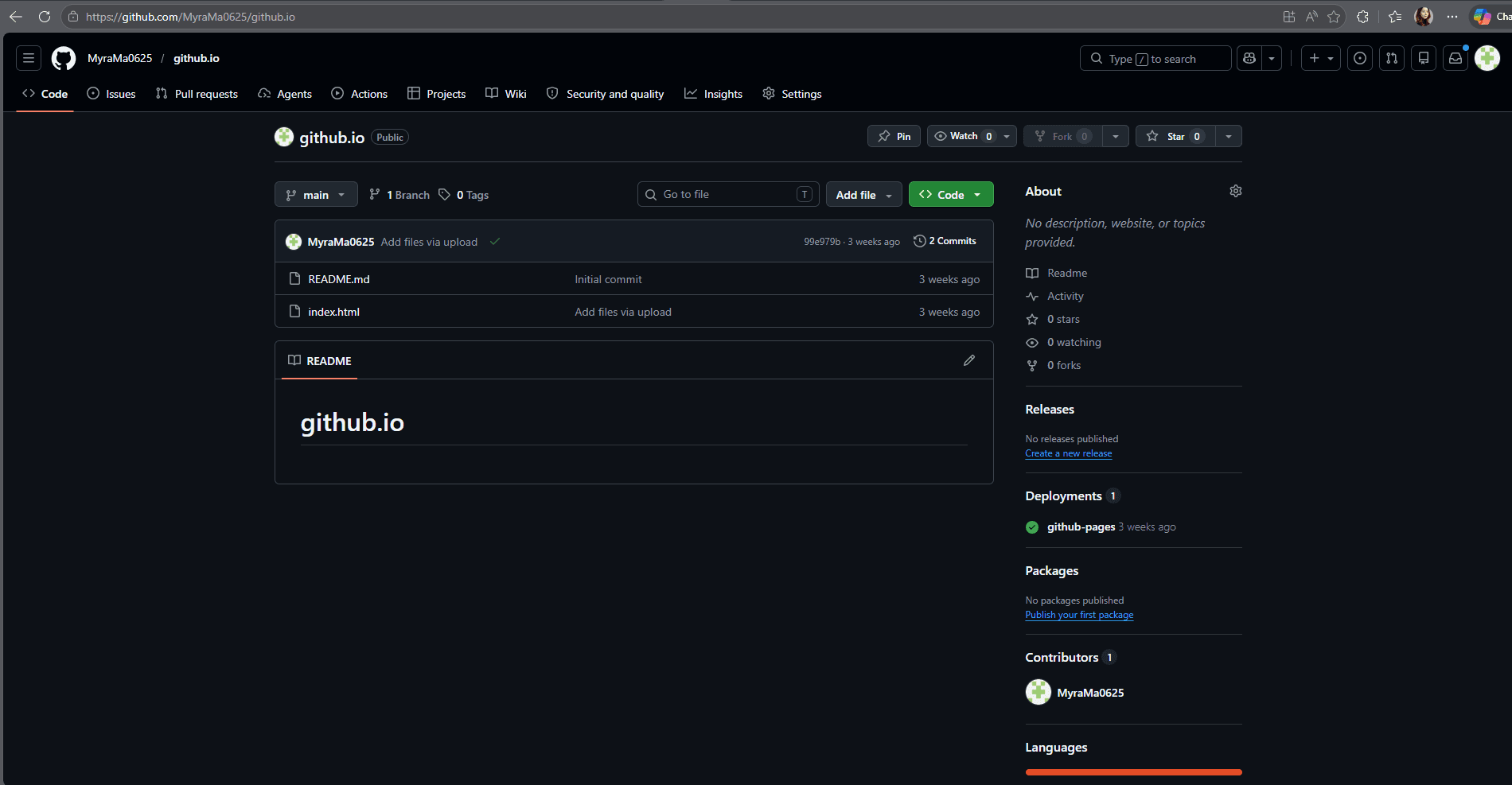Add this page to browser favorites
Screen dimensions: 1512x785
(1334, 16)
